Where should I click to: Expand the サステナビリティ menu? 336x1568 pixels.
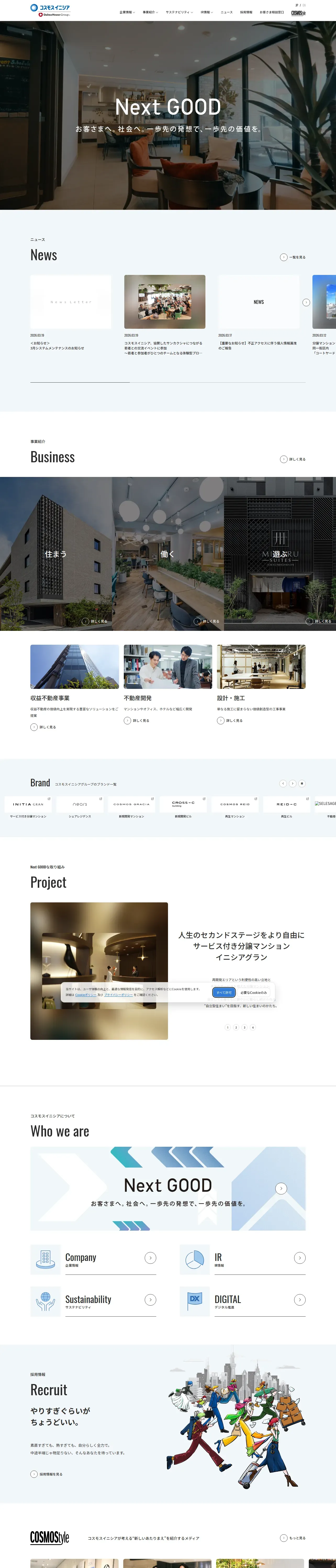click(179, 12)
